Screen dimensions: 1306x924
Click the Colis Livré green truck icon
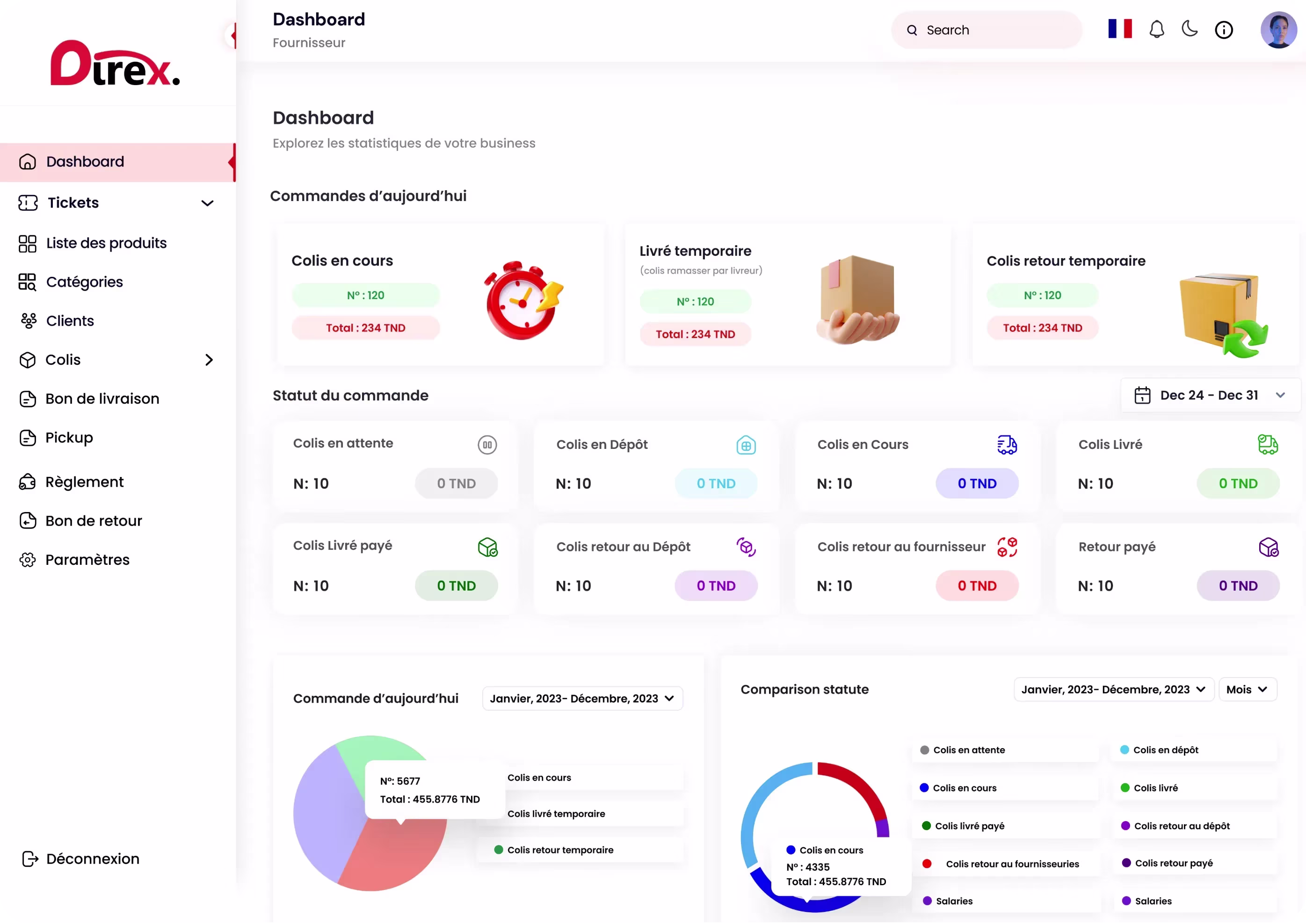pos(1268,444)
